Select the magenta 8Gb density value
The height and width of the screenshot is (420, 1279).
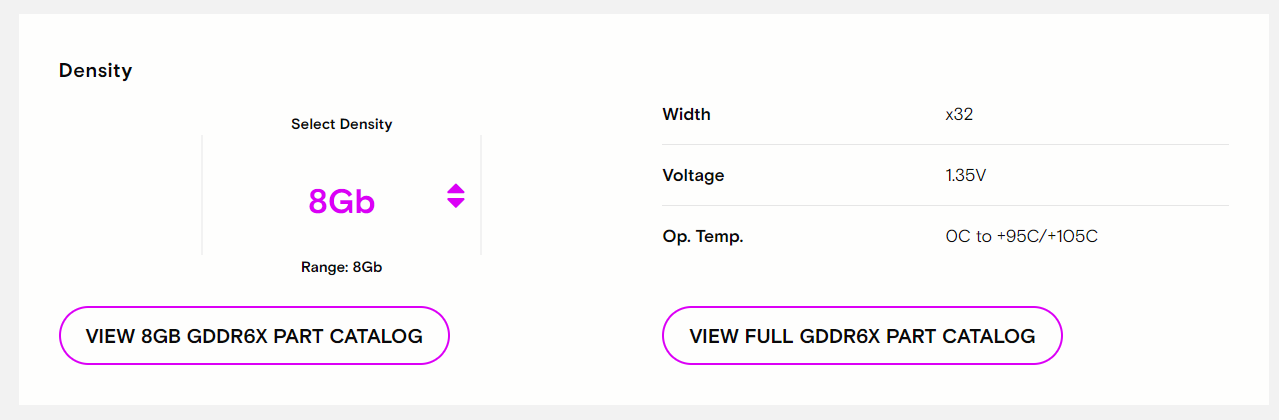coord(341,201)
